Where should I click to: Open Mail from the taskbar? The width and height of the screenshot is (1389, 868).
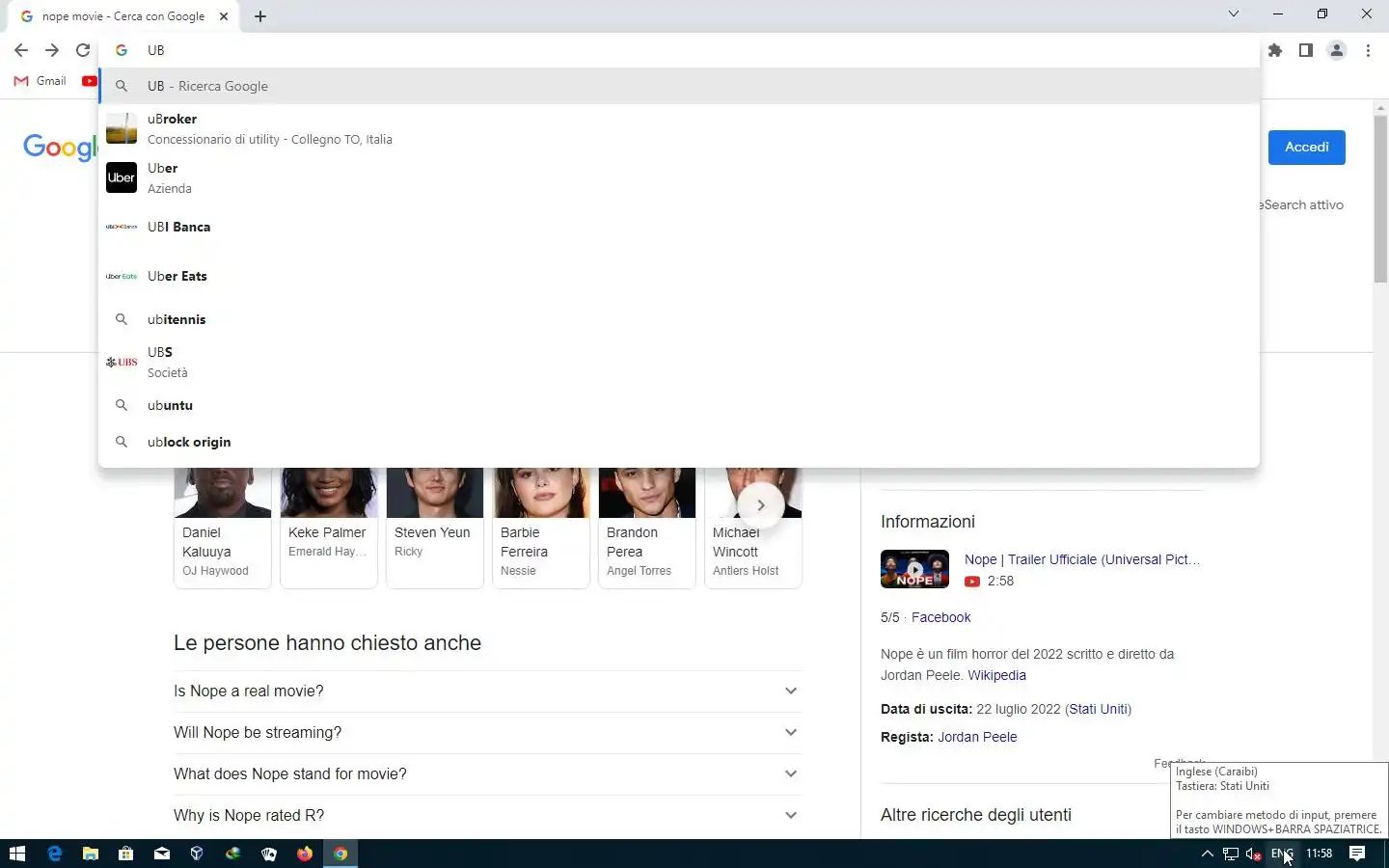click(x=161, y=854)
